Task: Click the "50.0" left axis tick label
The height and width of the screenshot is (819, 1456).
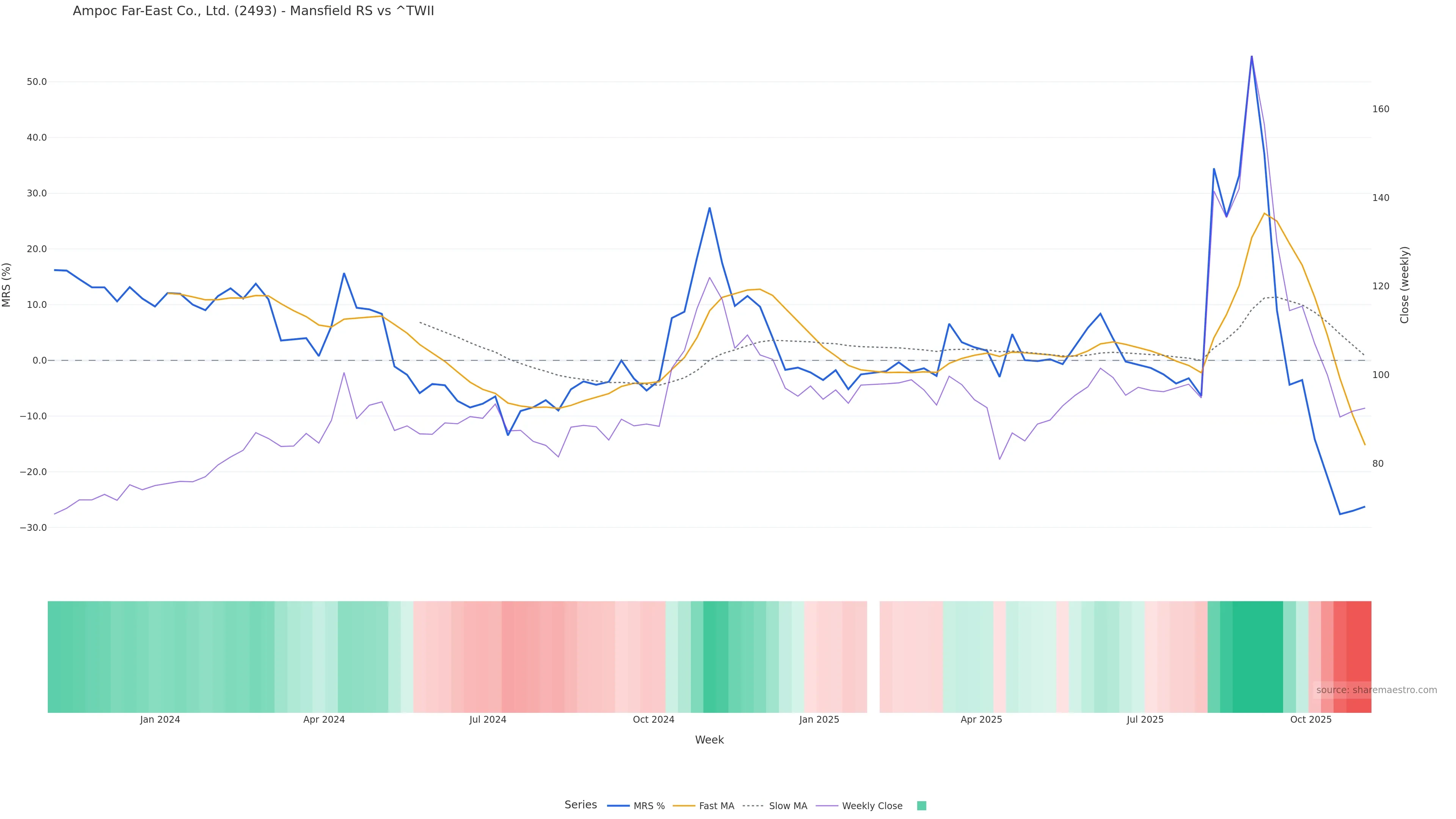Action: pyautogui.click(x=37, y=82)
